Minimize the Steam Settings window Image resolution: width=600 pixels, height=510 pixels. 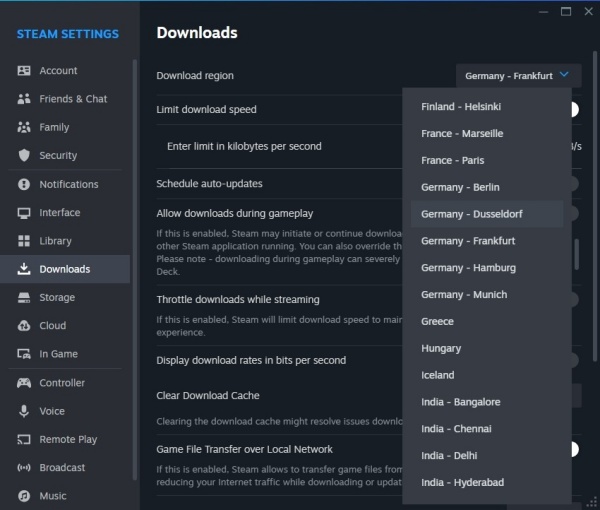click(543, 12)
